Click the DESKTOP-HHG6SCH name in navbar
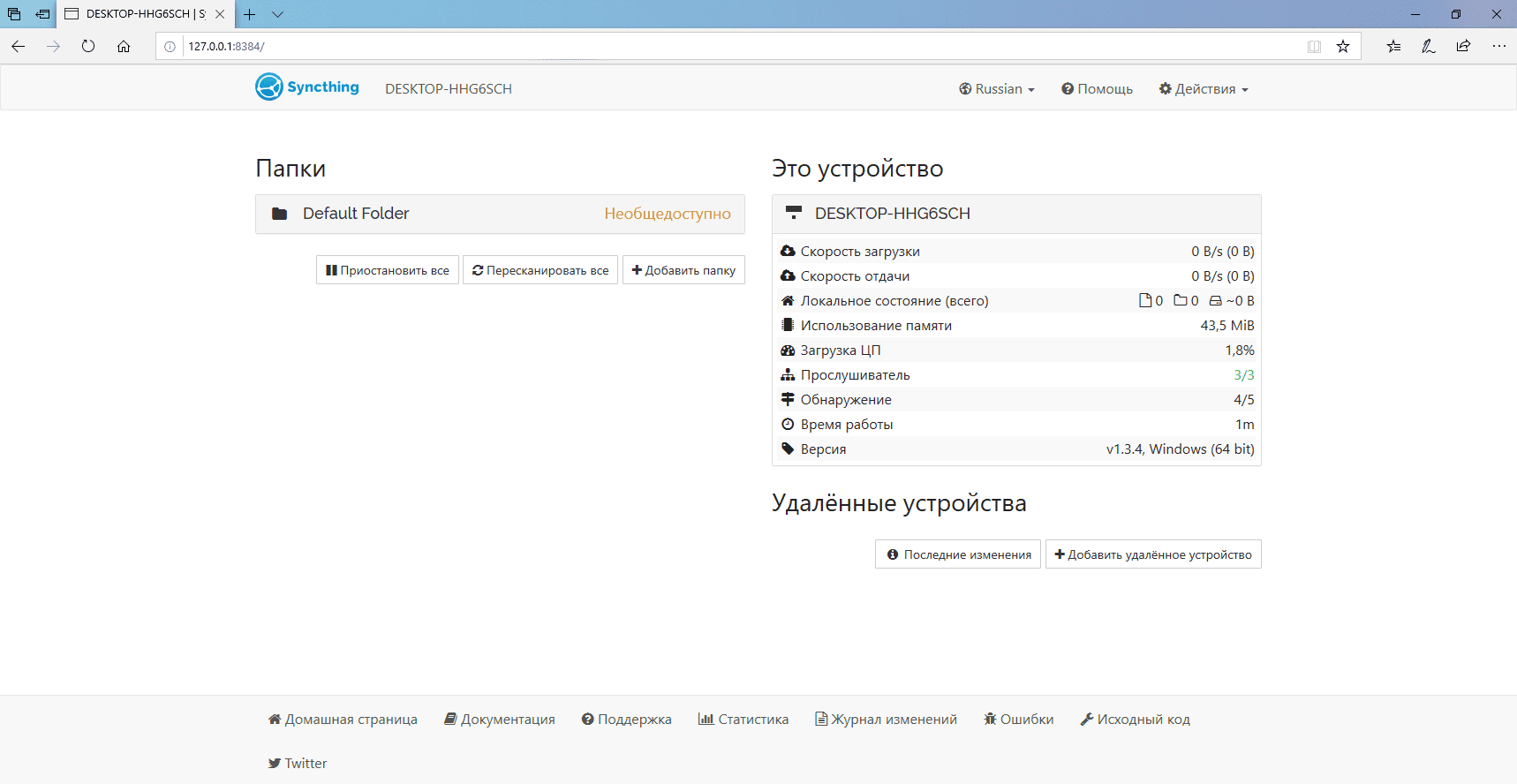 (449, 89)
